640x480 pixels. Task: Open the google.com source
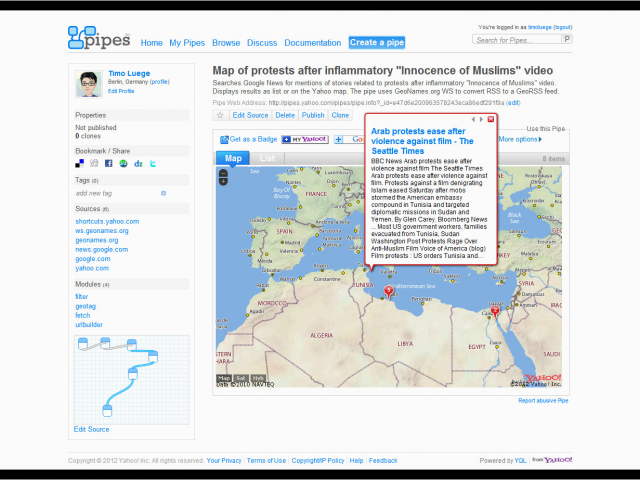point(93,259)
